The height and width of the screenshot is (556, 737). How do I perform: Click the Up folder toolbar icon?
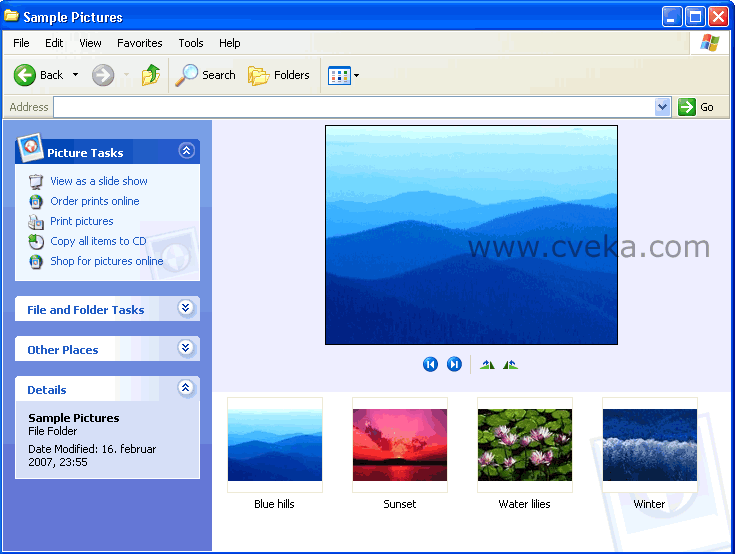(x=151, y=75)
